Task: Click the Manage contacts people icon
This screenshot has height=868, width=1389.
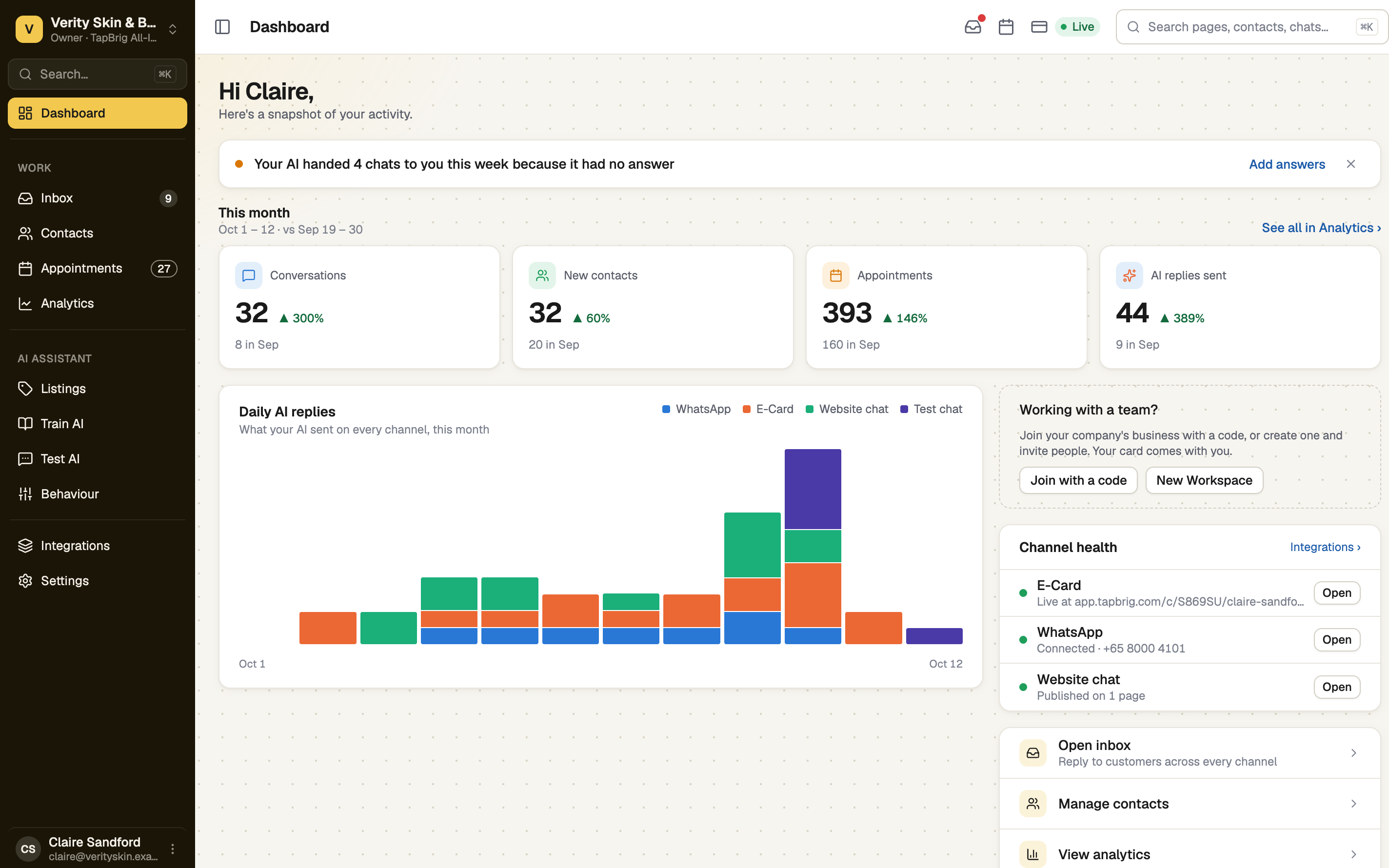Action: pyautogui.click(x=1032, y=804)
